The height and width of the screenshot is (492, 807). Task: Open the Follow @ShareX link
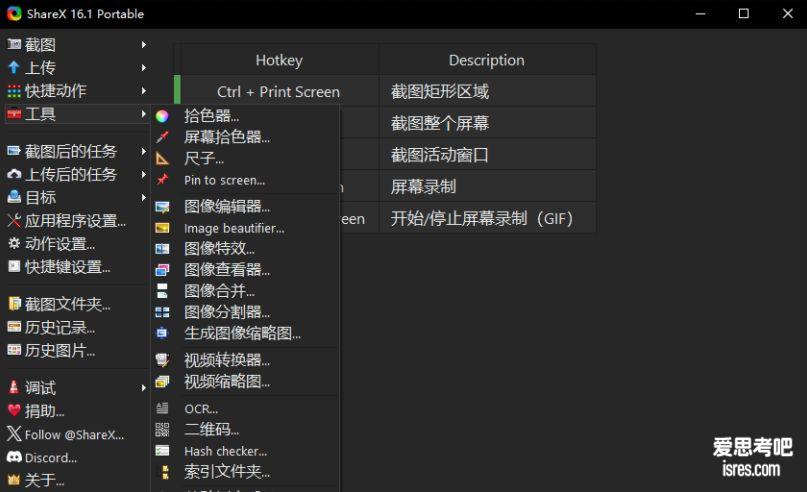[76, 434]
